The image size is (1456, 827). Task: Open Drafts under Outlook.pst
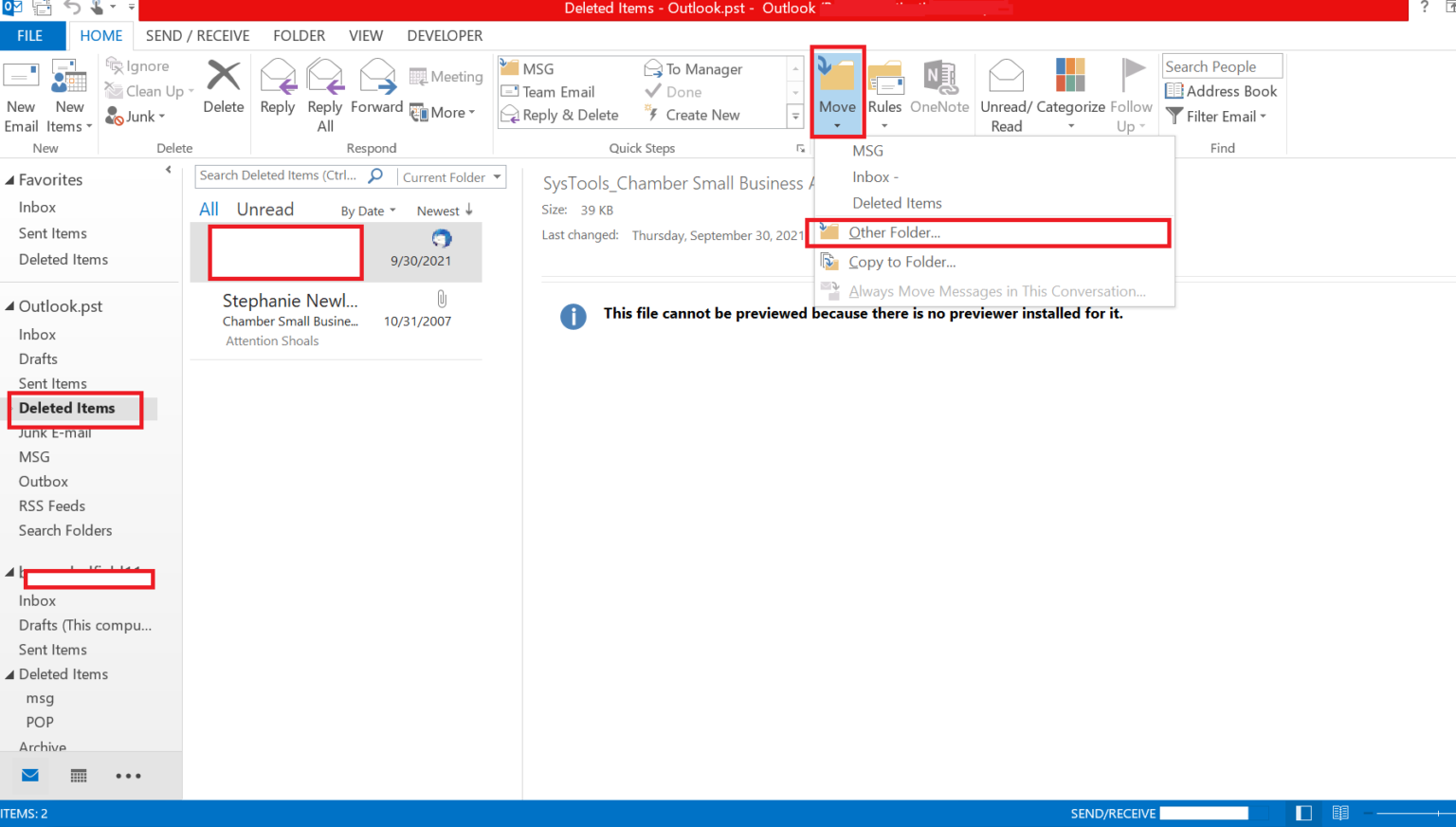pyautogui.click(x=38, y=359)
